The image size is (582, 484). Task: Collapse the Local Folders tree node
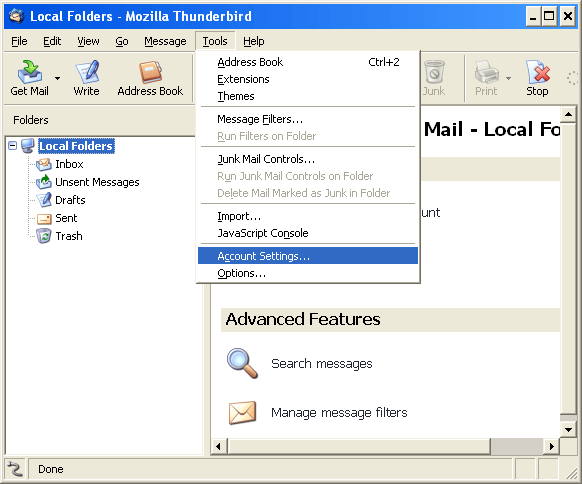[13, 145]
